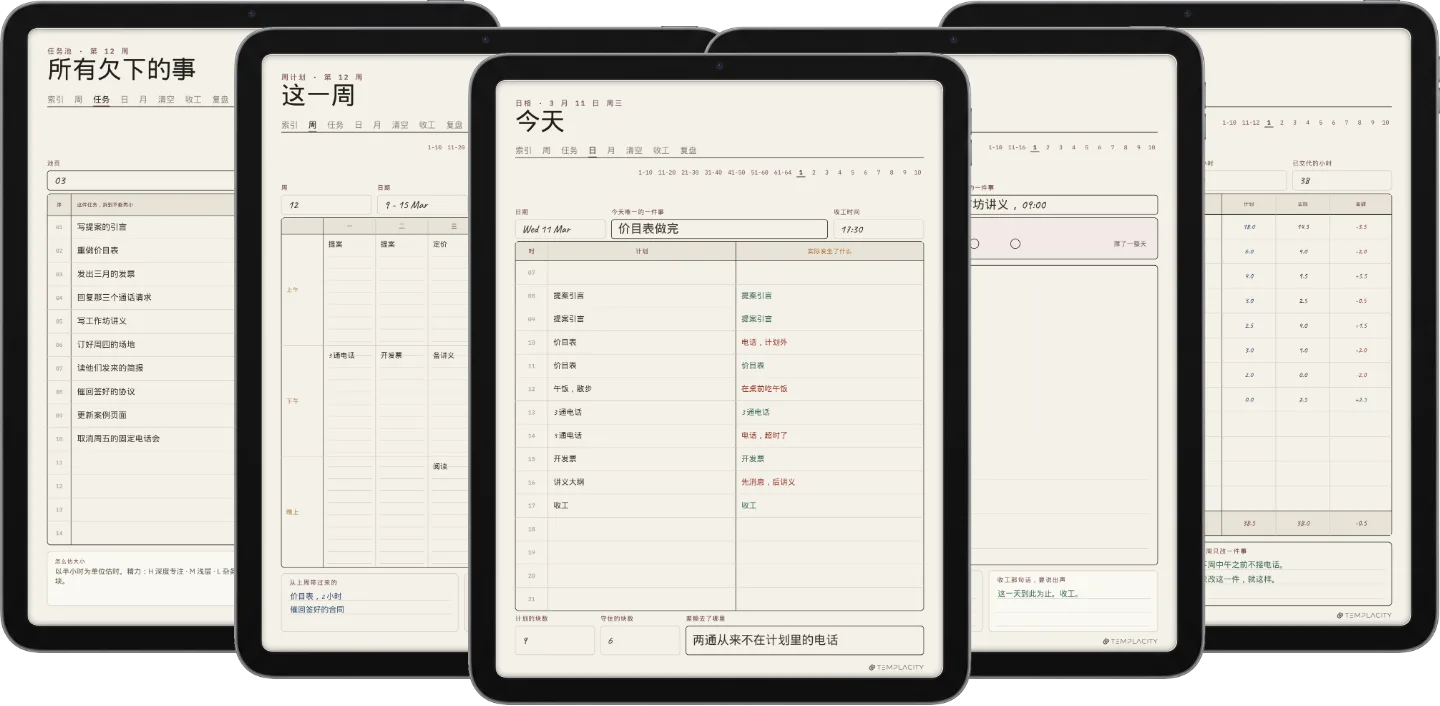Open 复盘 tab on the 今天 page
This screenshot has width=1440, height=706.
pos(688,151)
